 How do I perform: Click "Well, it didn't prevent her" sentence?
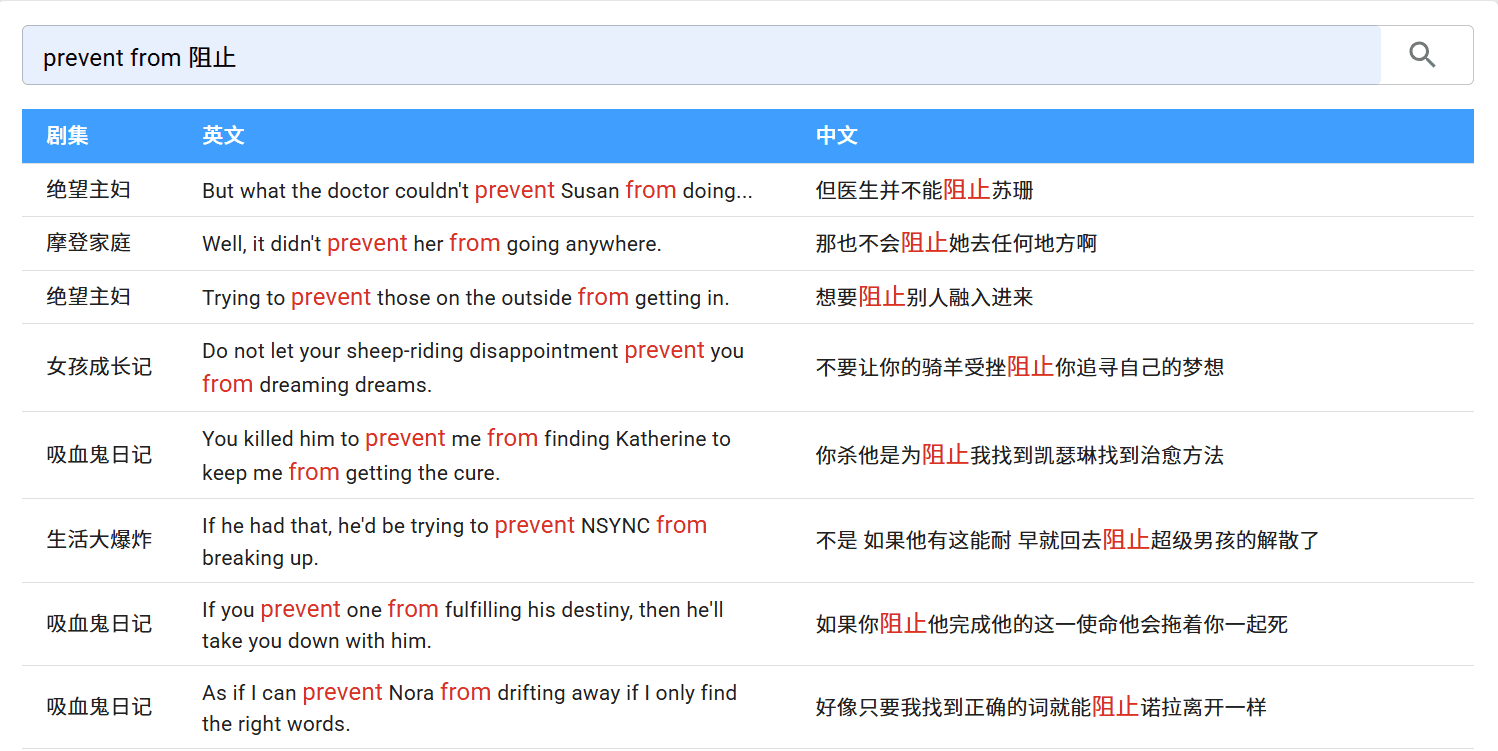pyautogui.click(x=431, y=243)
